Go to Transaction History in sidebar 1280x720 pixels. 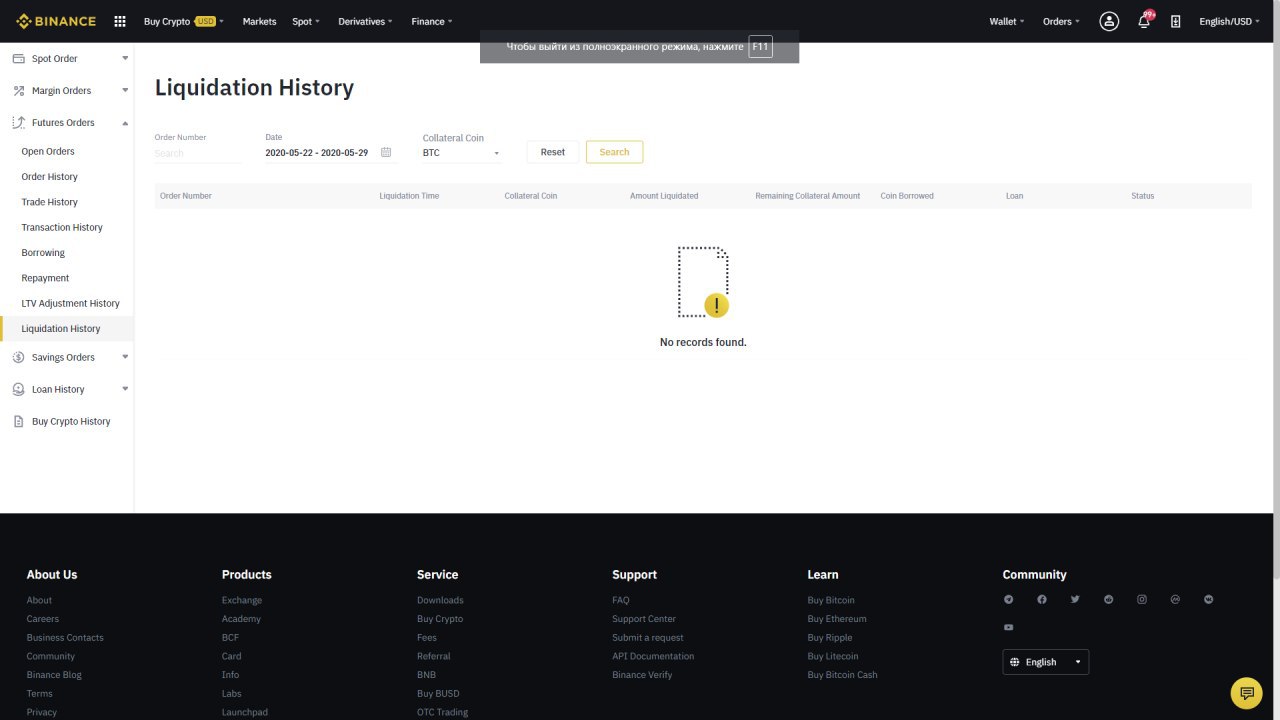[62, 227]
